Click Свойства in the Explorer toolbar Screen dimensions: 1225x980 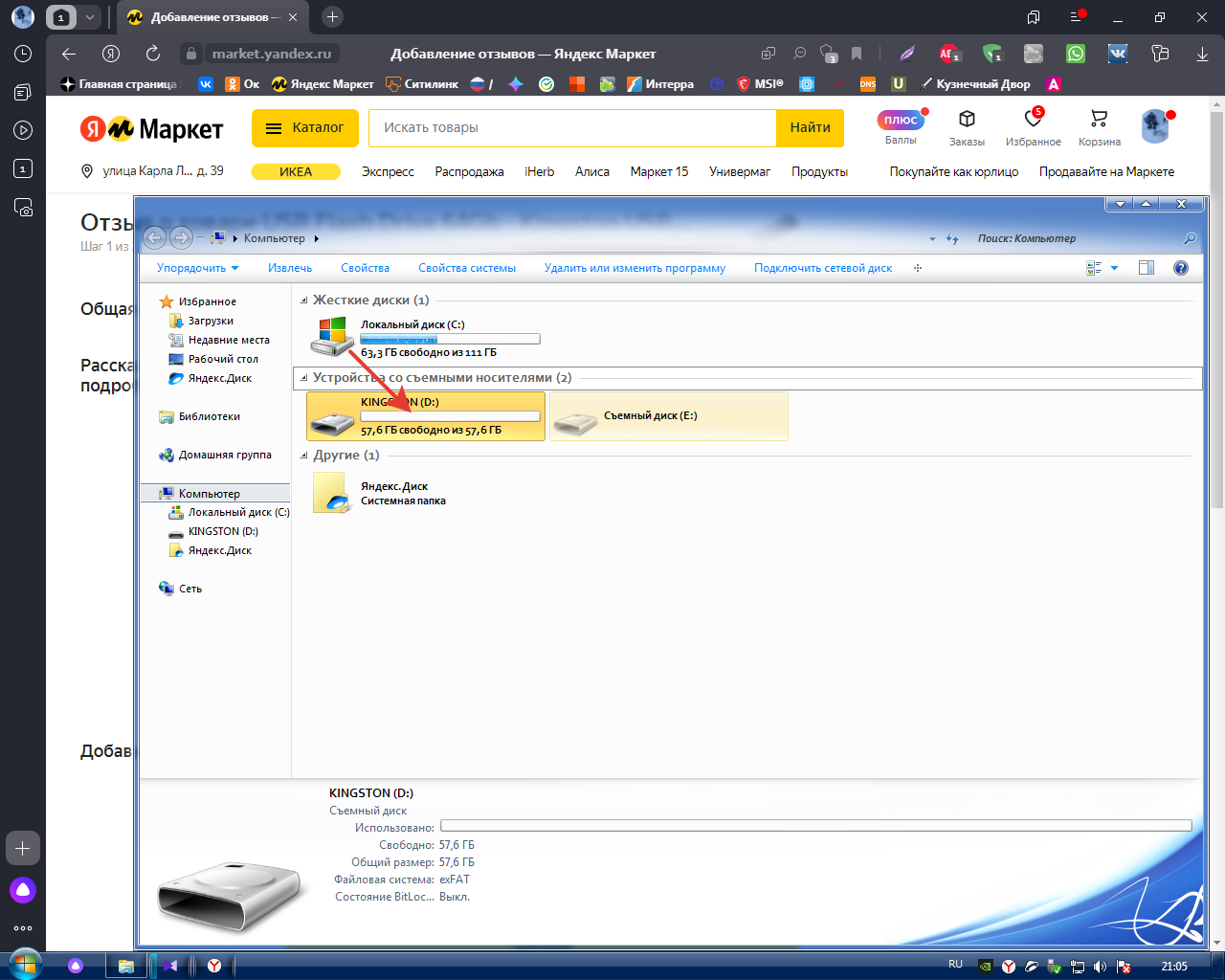[365, 268]
